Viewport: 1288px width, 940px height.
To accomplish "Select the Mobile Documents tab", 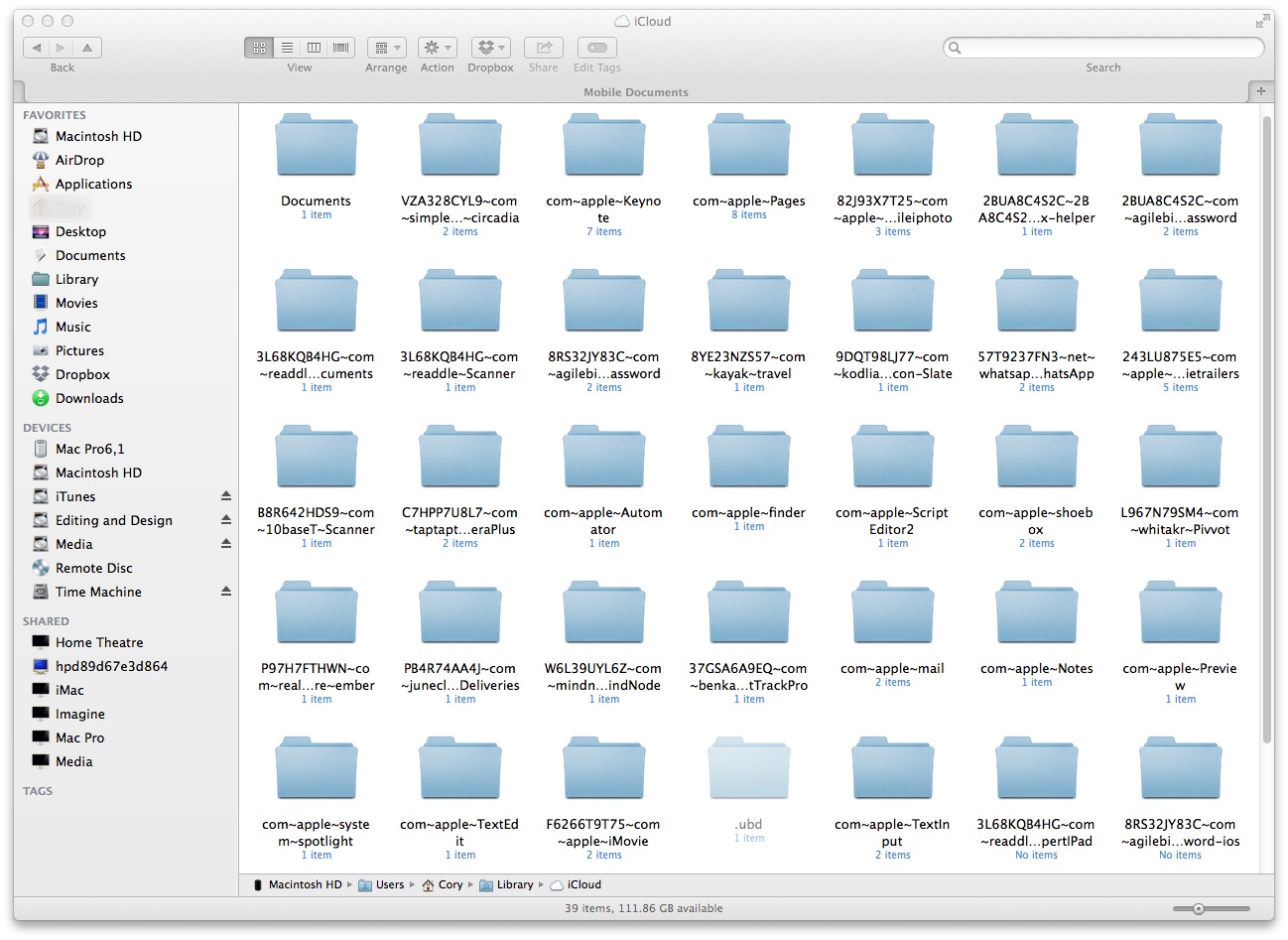I will [x=635, y=92].
